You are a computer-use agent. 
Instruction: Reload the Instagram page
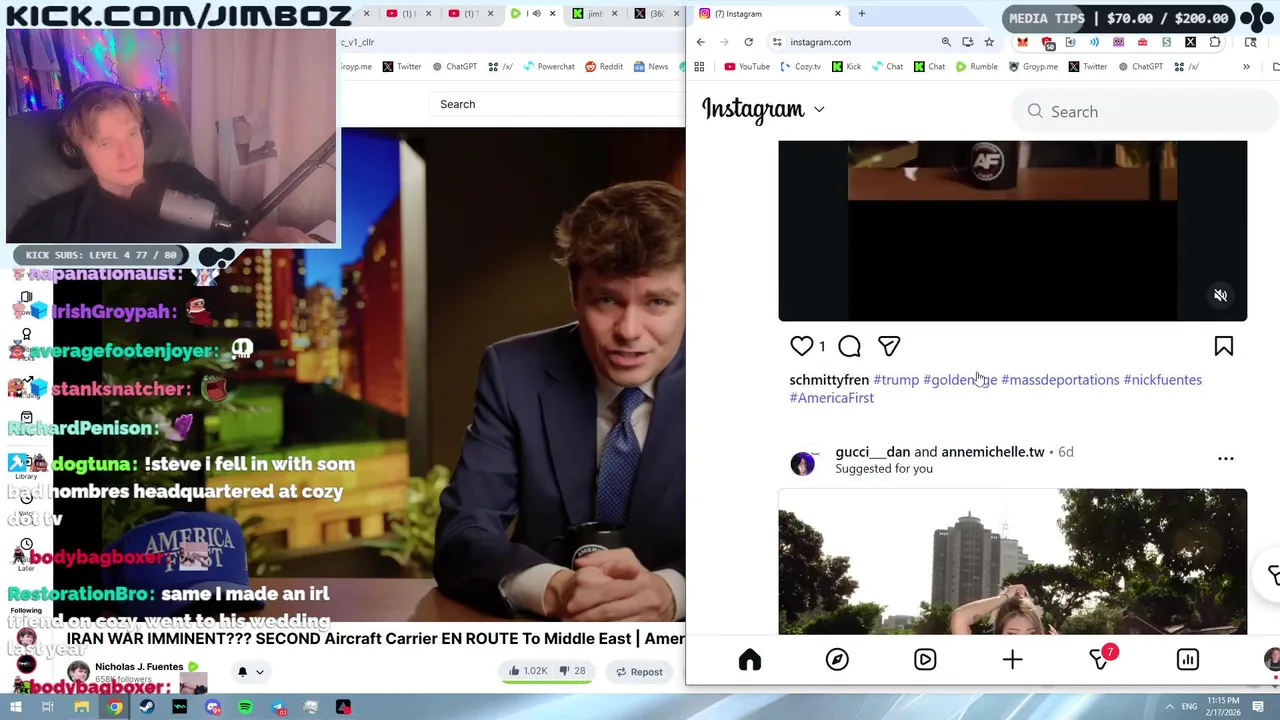748,42
